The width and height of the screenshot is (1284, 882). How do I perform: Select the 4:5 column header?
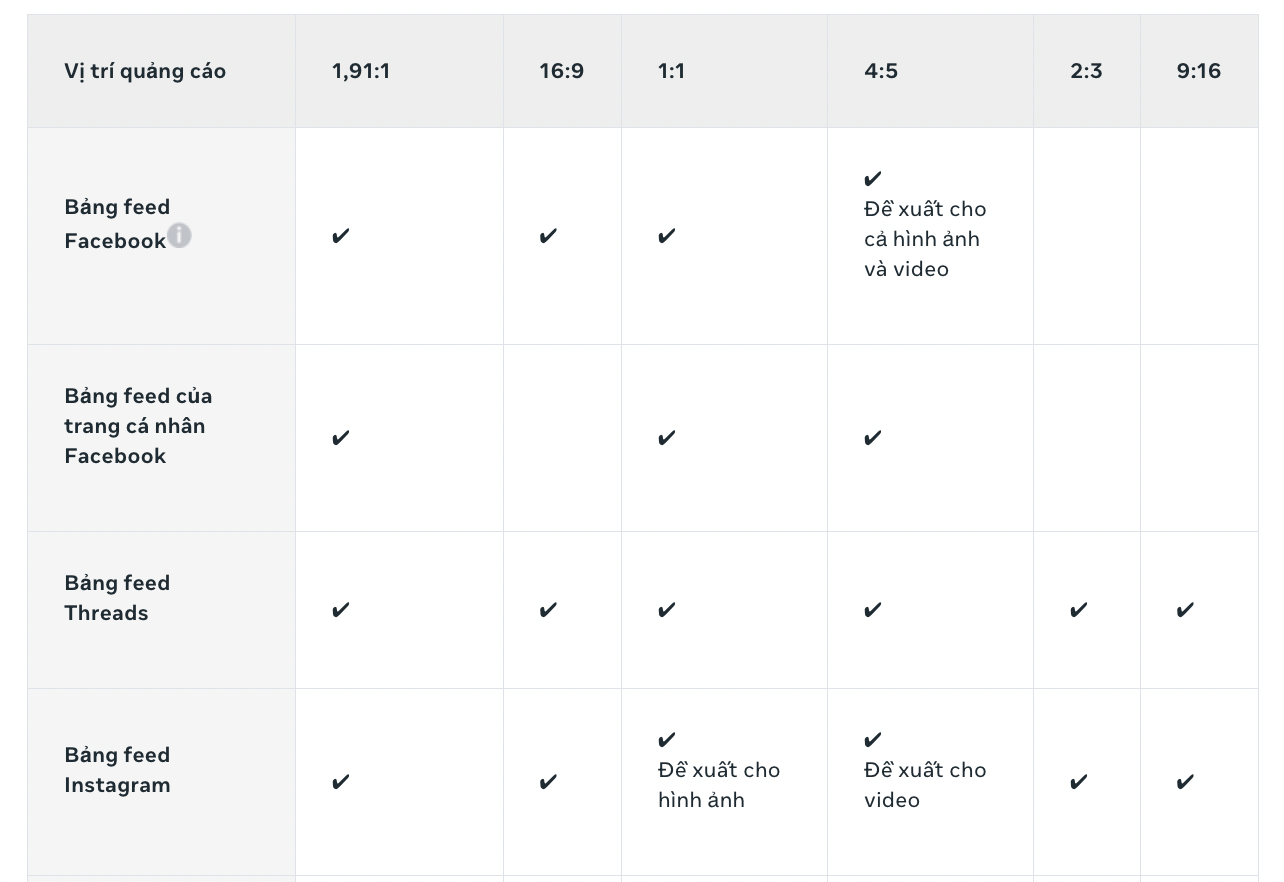click(881, 71)
